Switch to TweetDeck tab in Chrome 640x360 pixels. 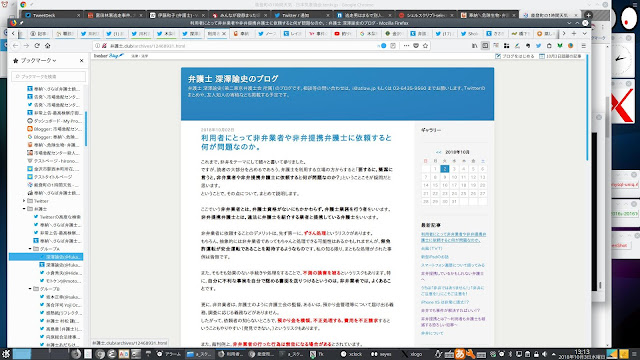pos(51,15)
